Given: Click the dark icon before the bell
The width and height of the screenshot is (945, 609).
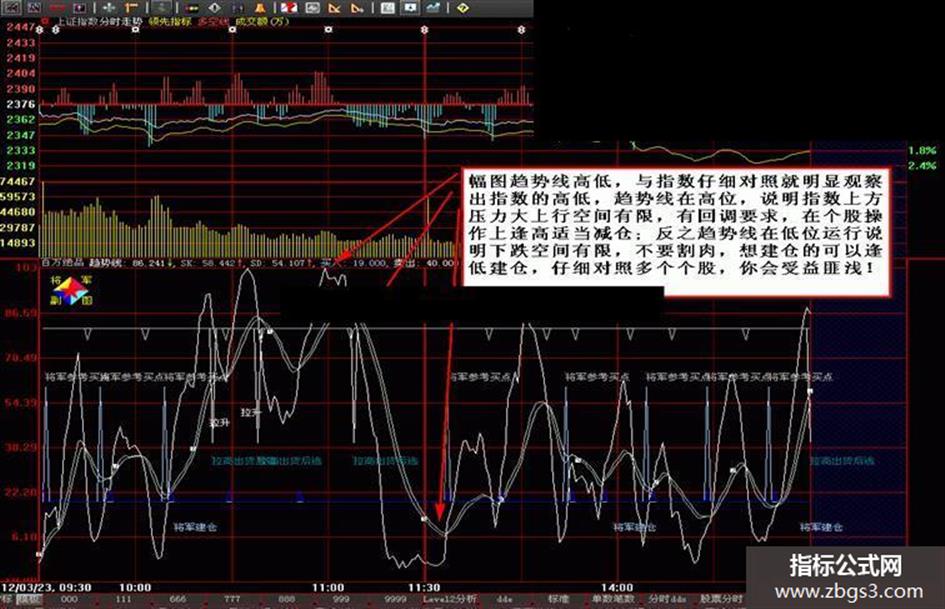Looking at the screenshot, I should [x=238, y=8].
